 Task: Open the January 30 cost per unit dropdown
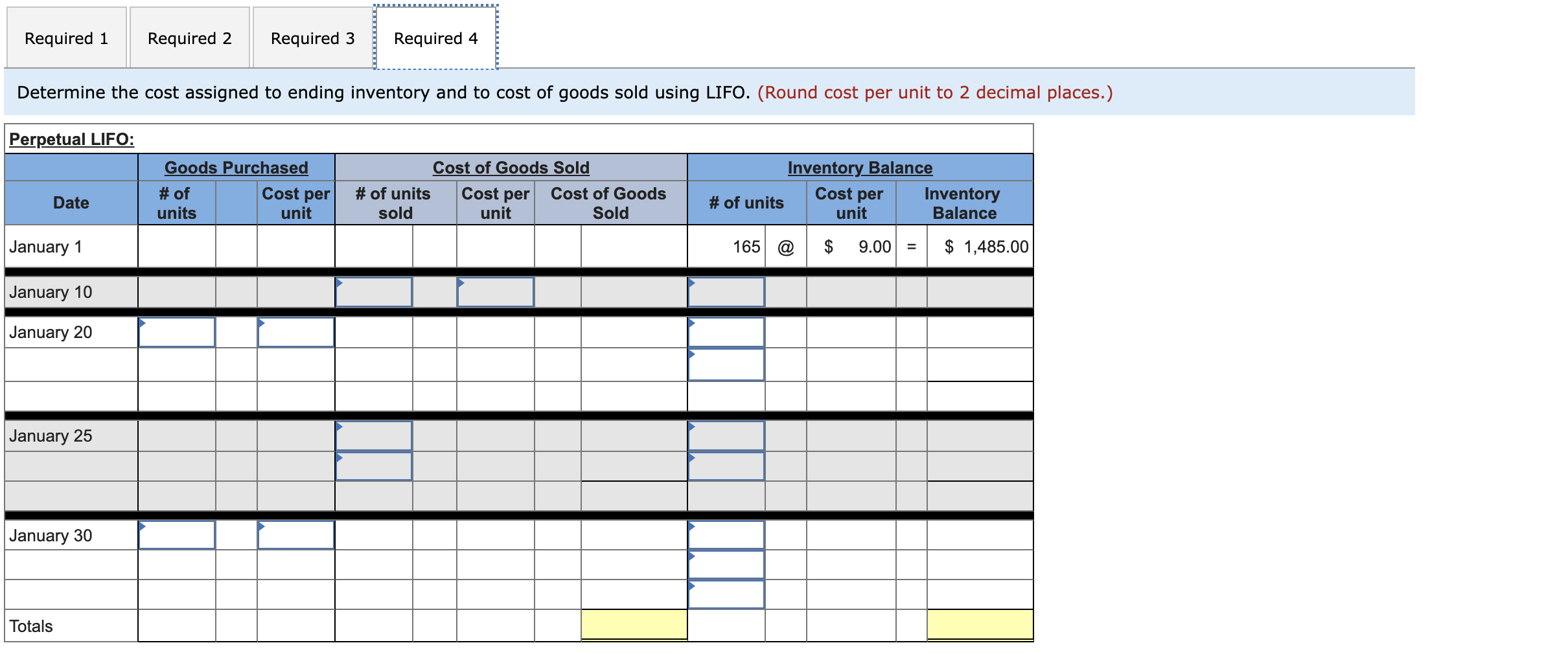(x=295, y=536)
